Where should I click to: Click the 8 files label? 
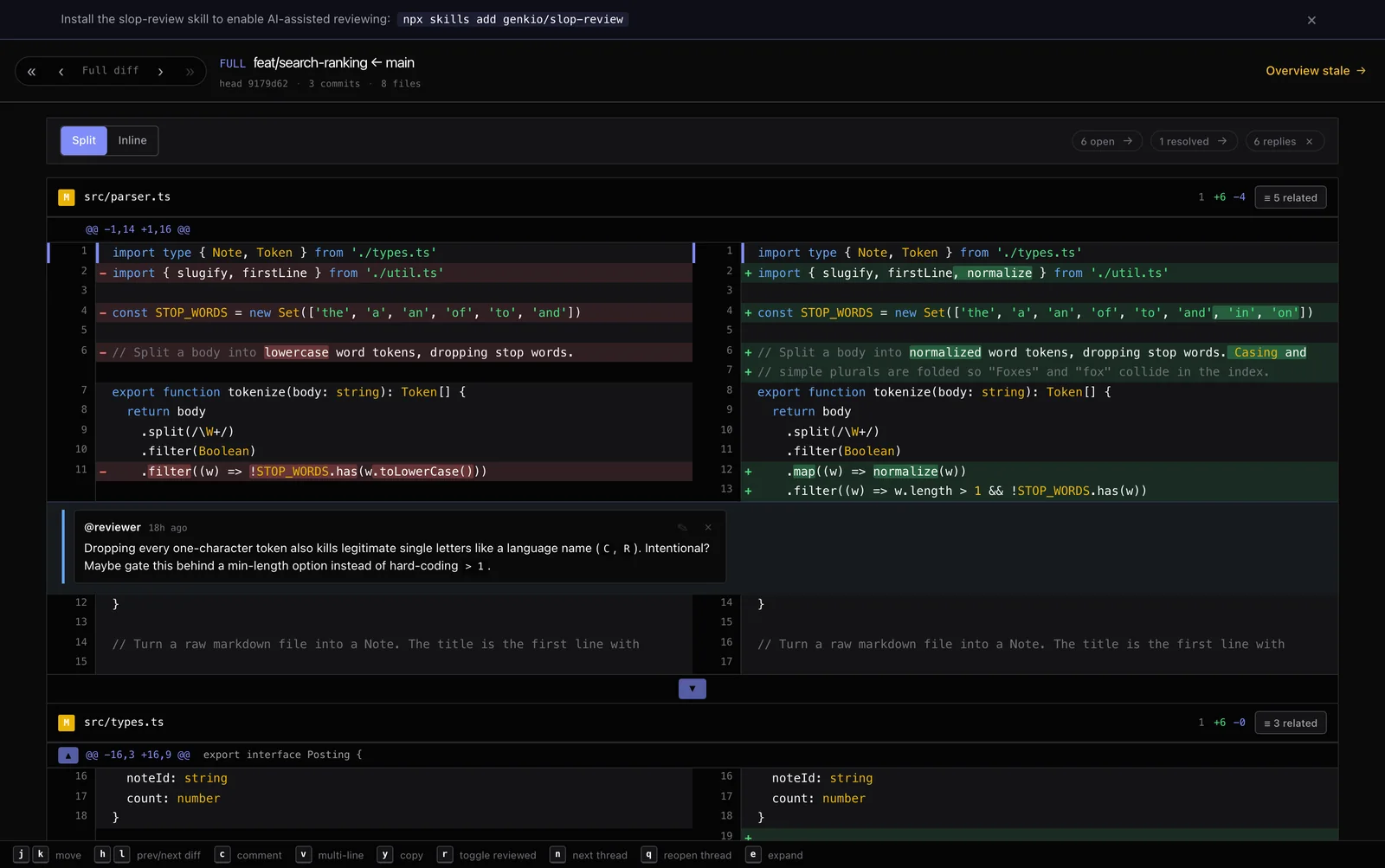coord(401,84)
